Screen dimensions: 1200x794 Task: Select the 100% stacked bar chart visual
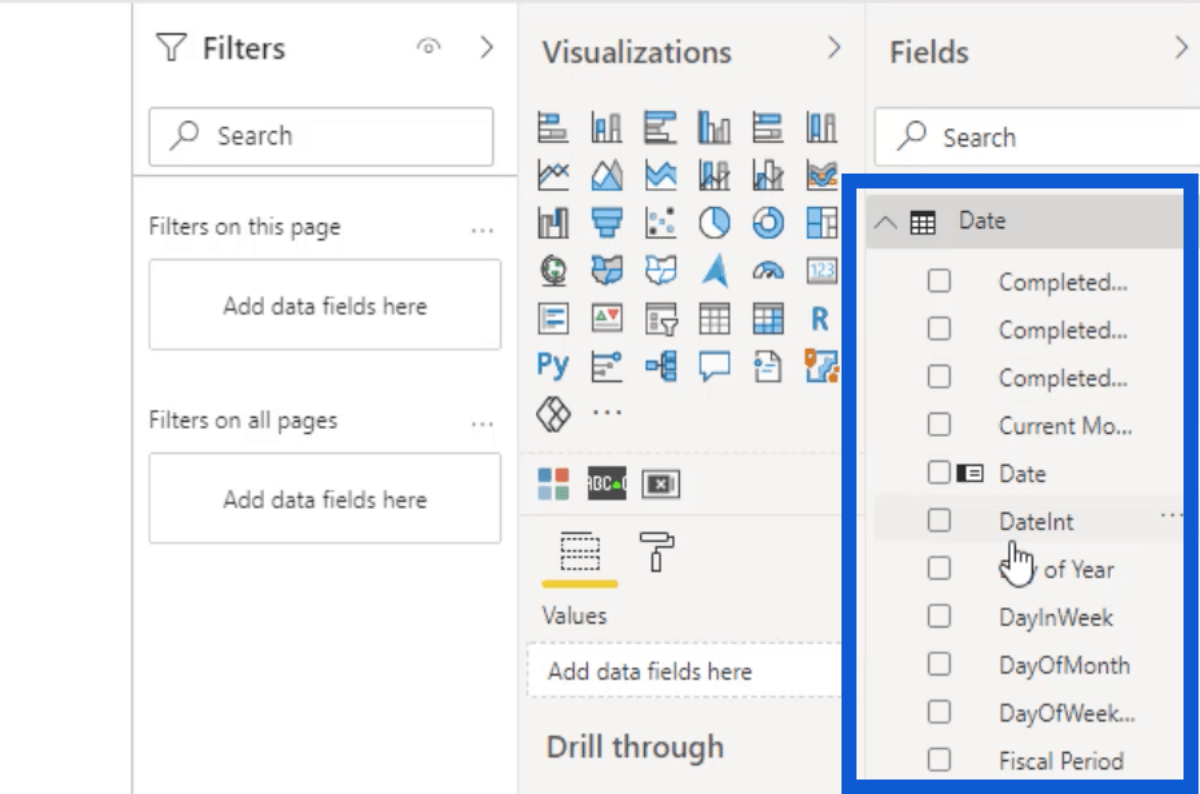click(768, 127)
